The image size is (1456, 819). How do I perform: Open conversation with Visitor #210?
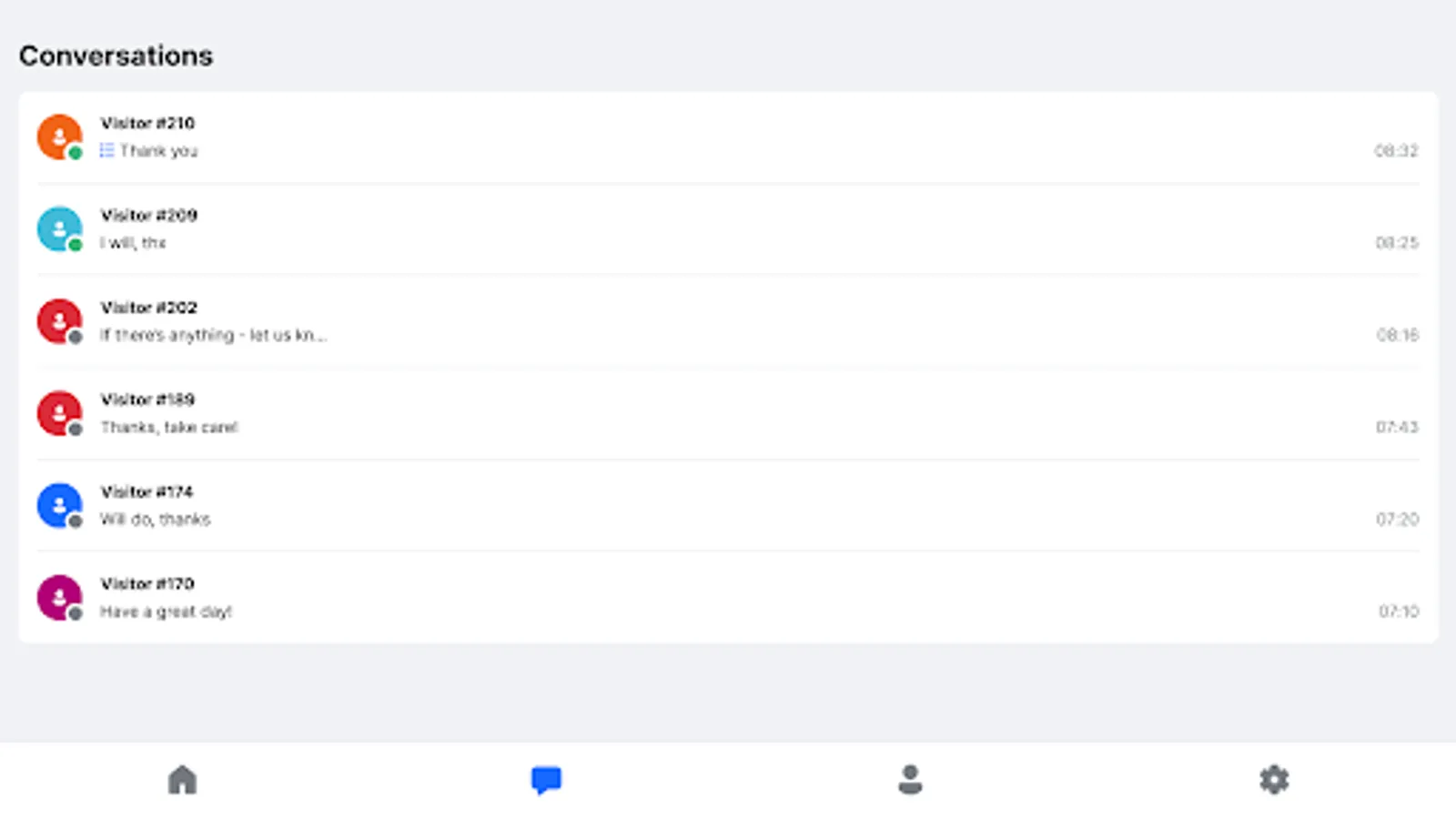tap(147, 123)
